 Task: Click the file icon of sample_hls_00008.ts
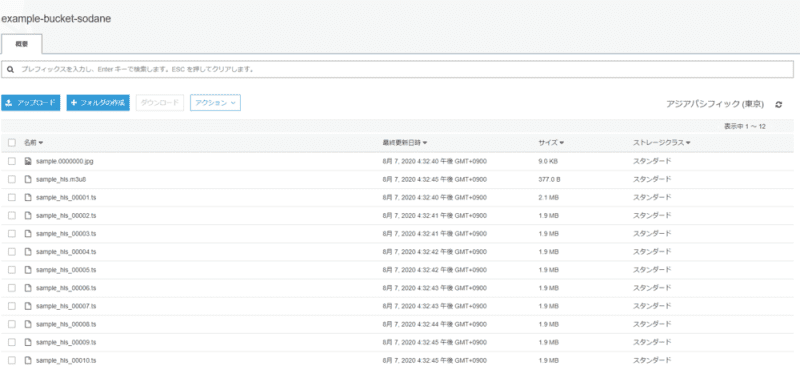tap(28, 324)
